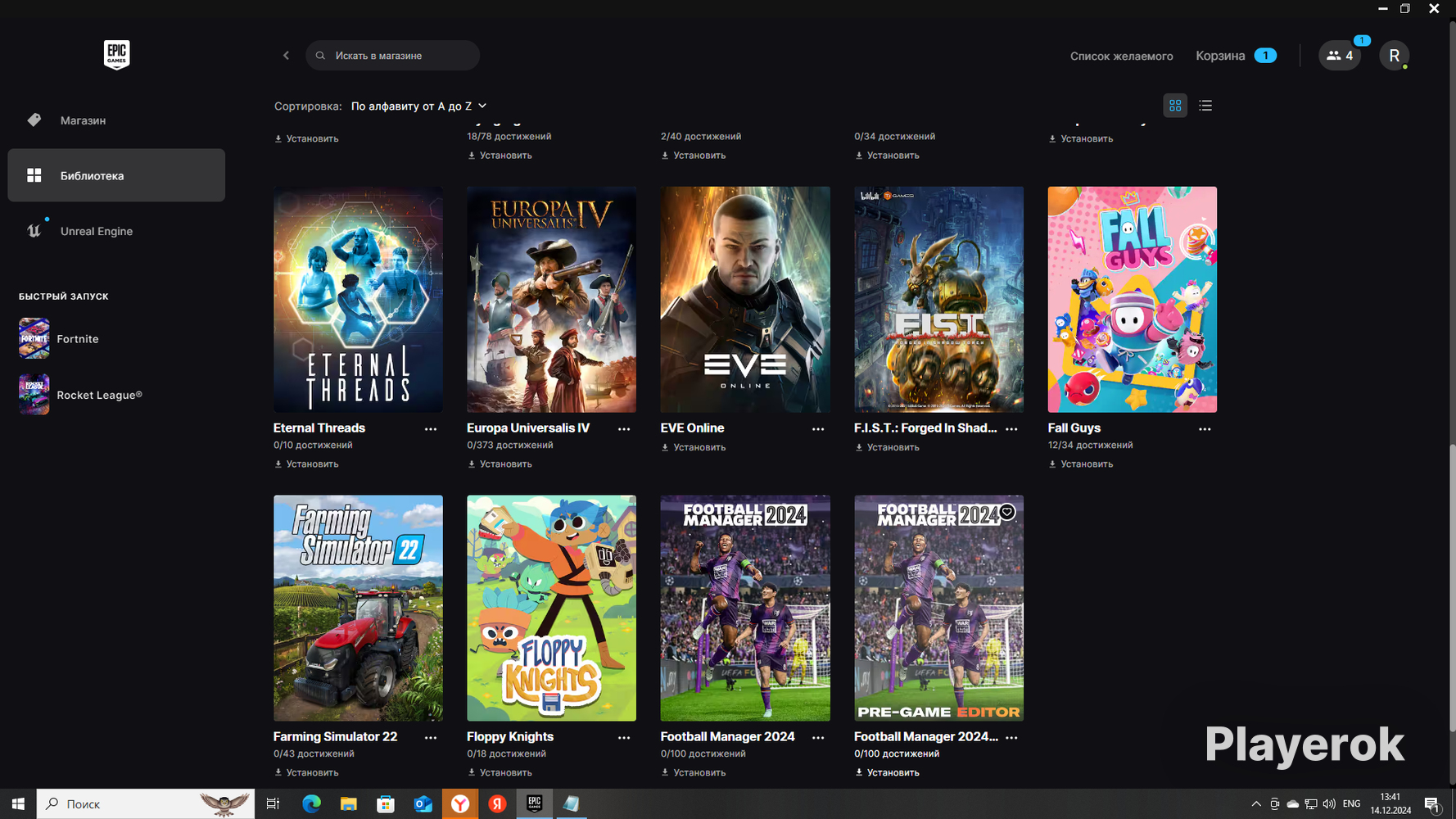Launch Microsoft Edge from taskbar
Image resolution: width=1456 pixels, height=819 pixels.
coord(311,804)
